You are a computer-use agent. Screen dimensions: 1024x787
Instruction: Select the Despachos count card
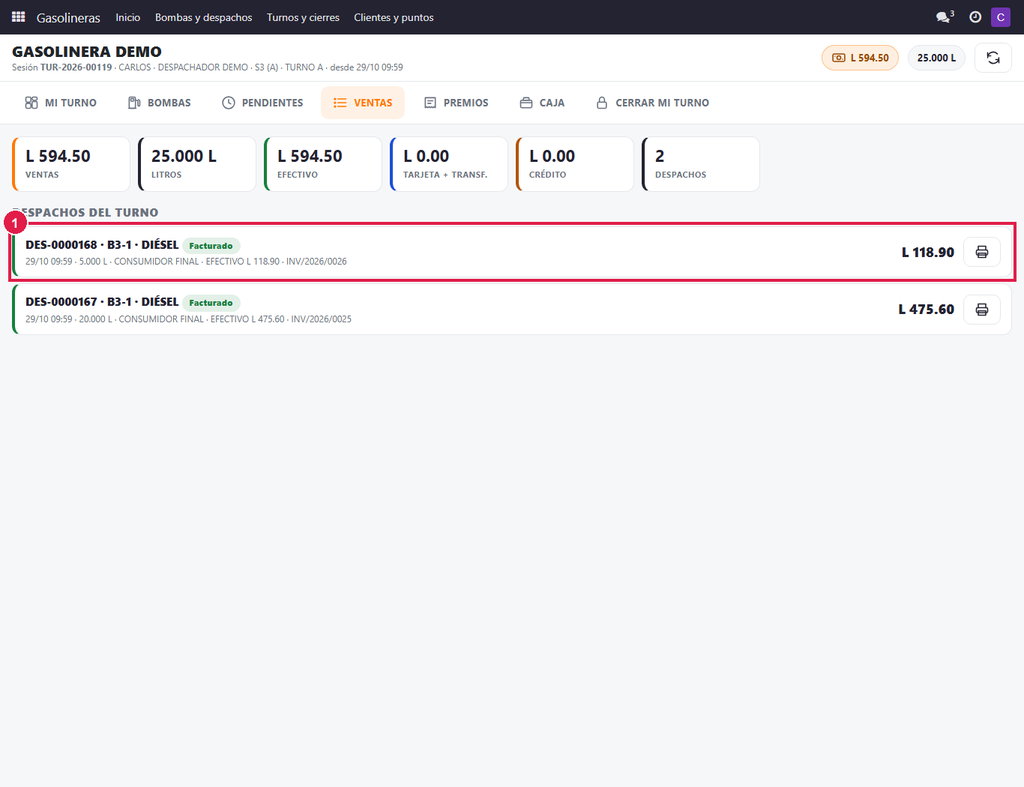click(x=701, y=164)
